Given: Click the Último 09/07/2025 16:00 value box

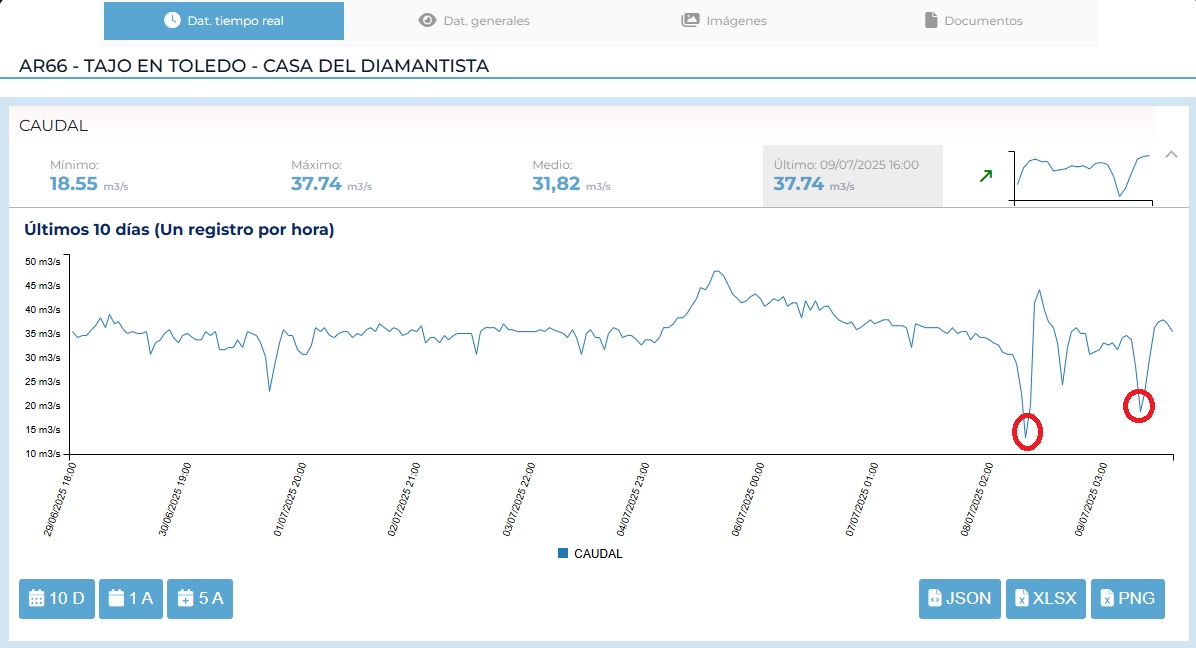Looking at the screenshot, I should click(x=852, y=176).
